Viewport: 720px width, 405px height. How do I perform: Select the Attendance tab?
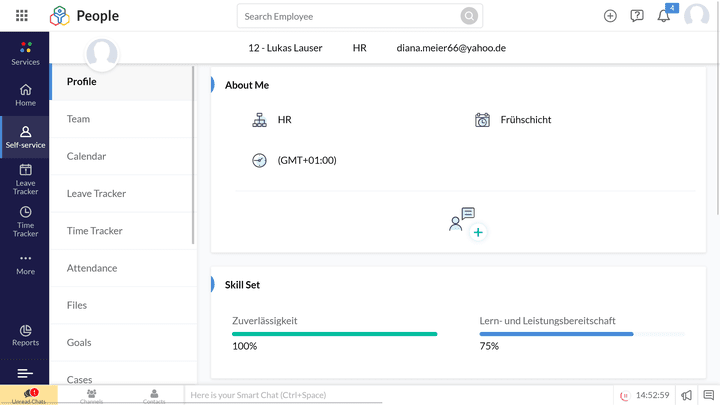[92, 268]
